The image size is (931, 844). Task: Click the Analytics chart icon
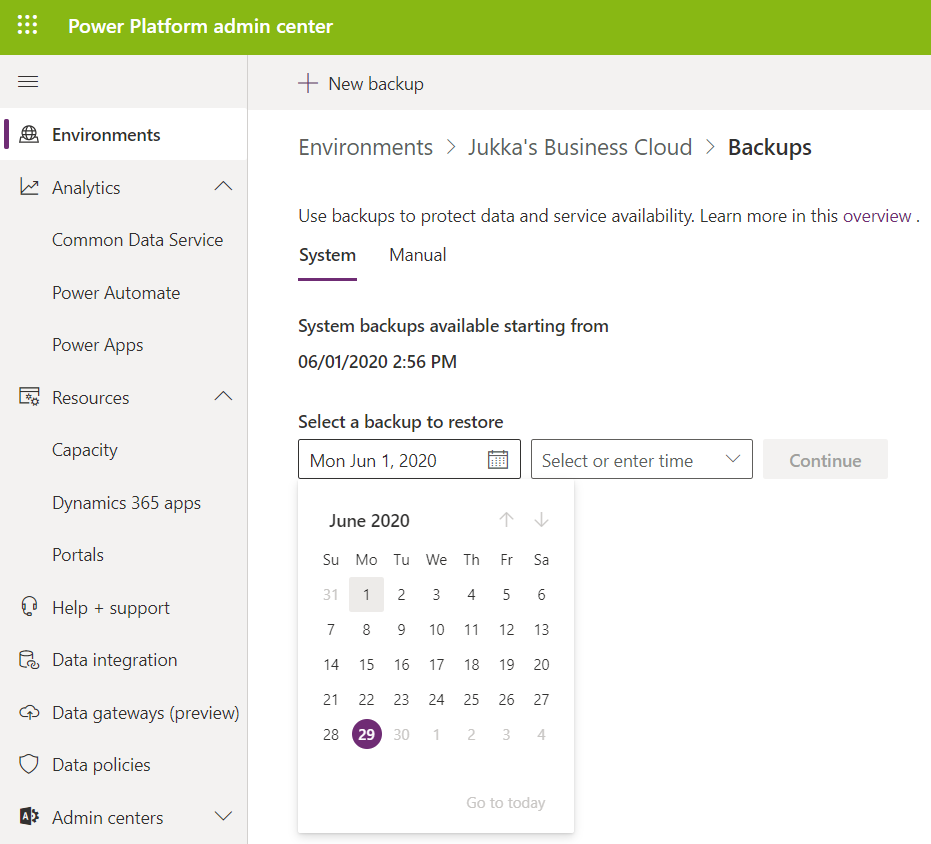[29, 187]
